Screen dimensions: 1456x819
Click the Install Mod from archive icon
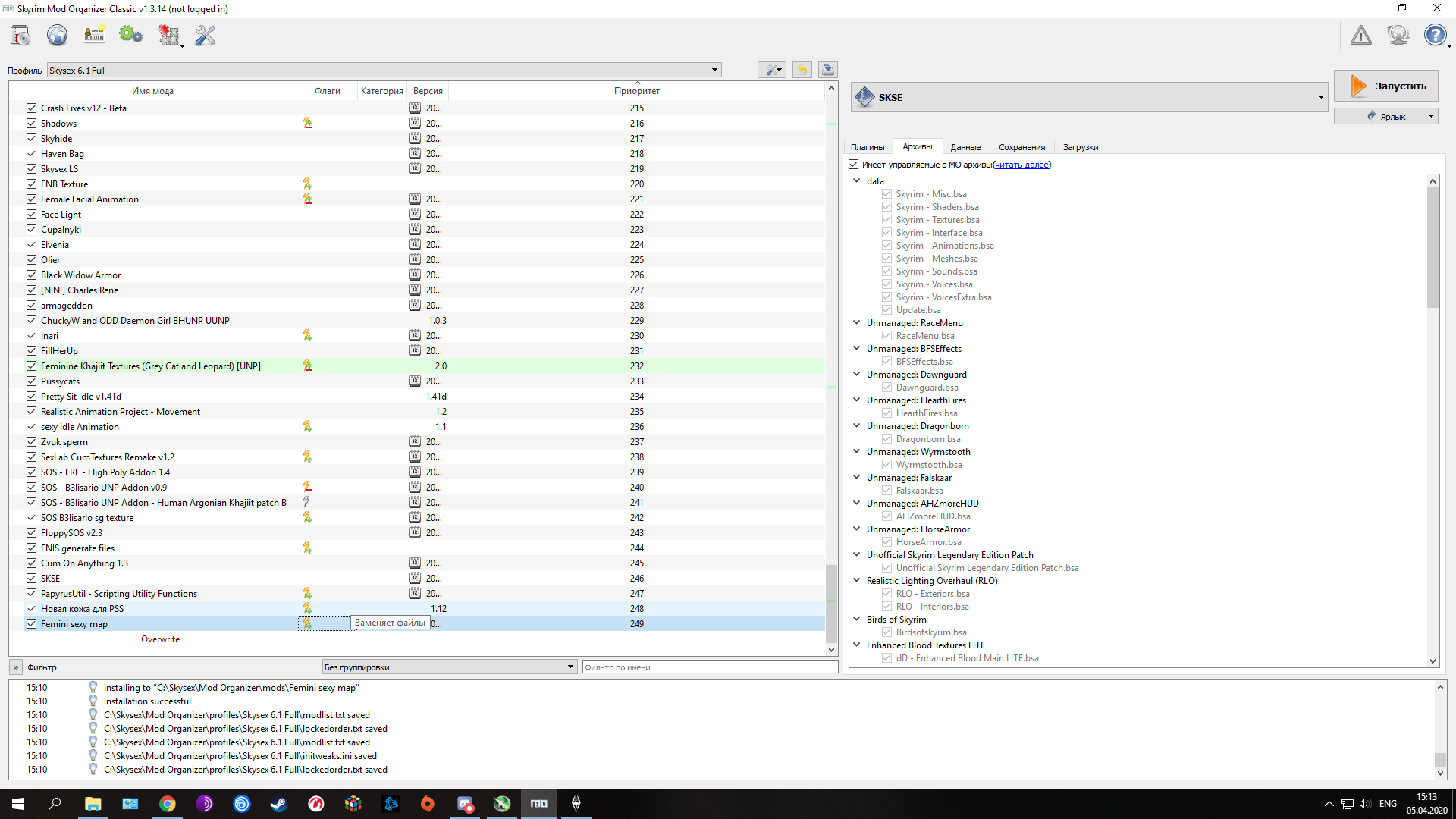tap(20, 35)
